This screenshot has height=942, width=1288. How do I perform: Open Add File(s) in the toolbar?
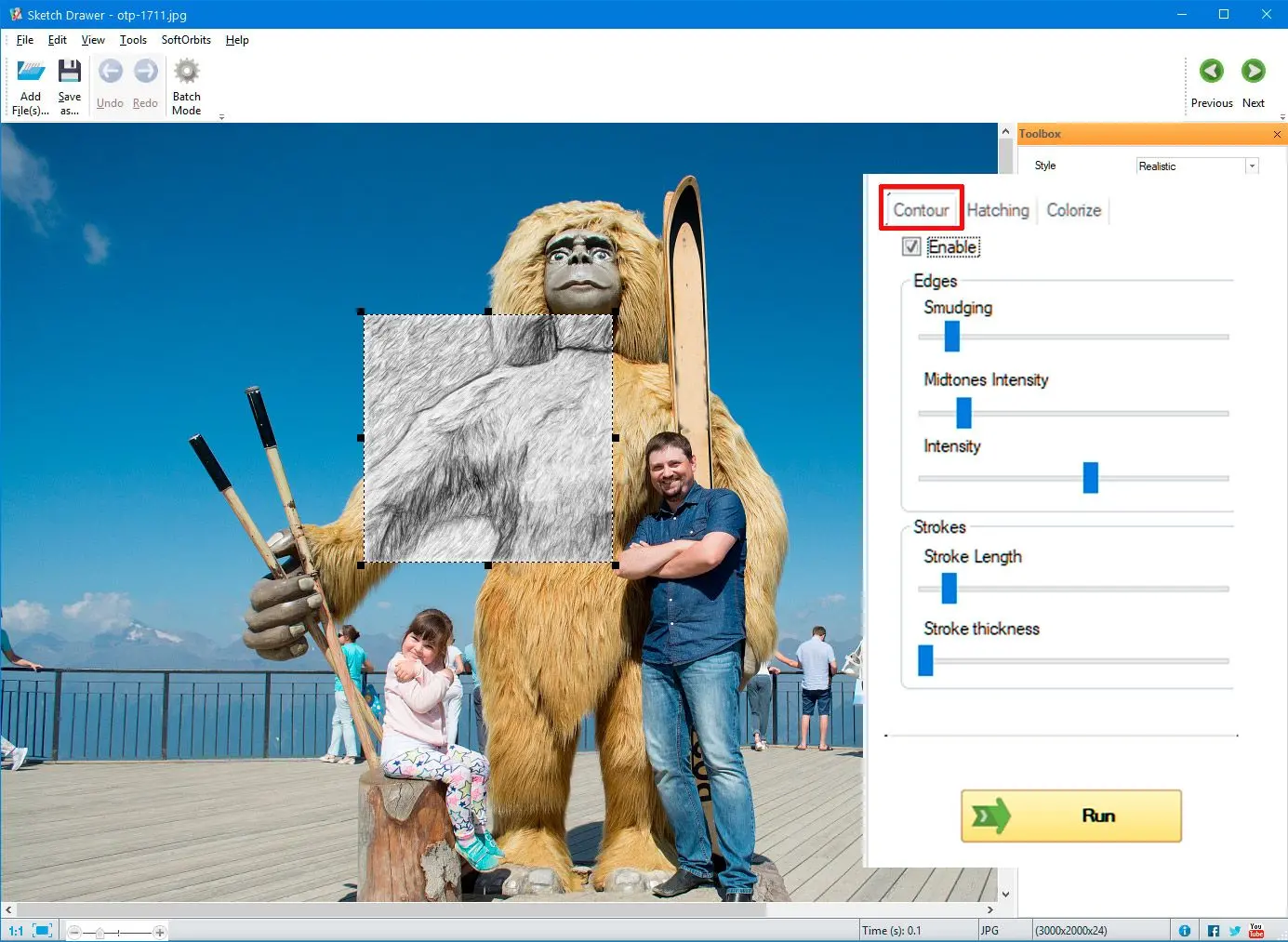click(x=31, y=84)
